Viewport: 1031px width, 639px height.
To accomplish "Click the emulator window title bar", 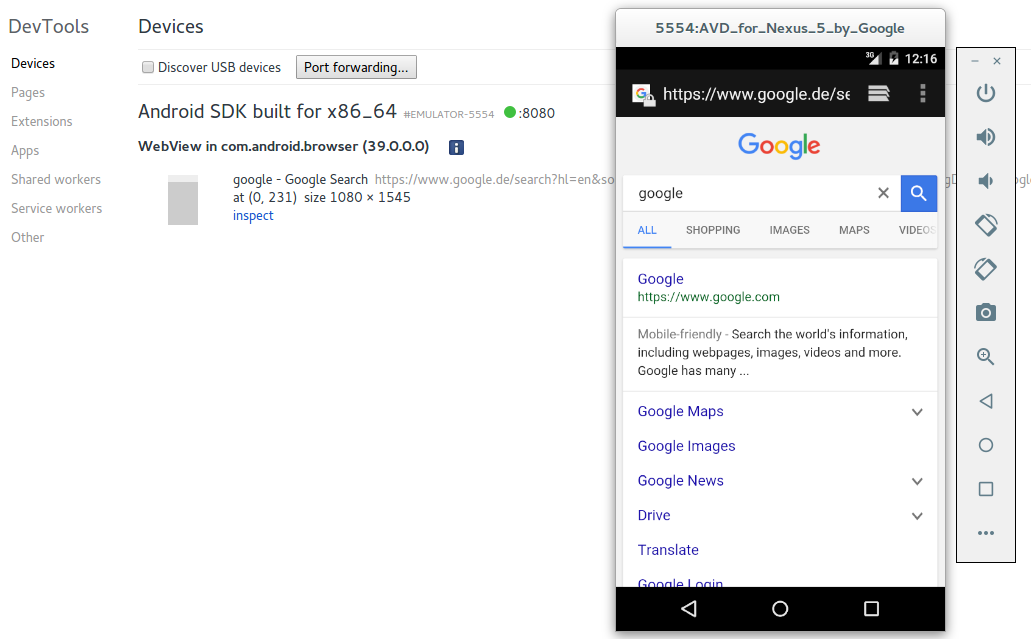I will point(780,28).
